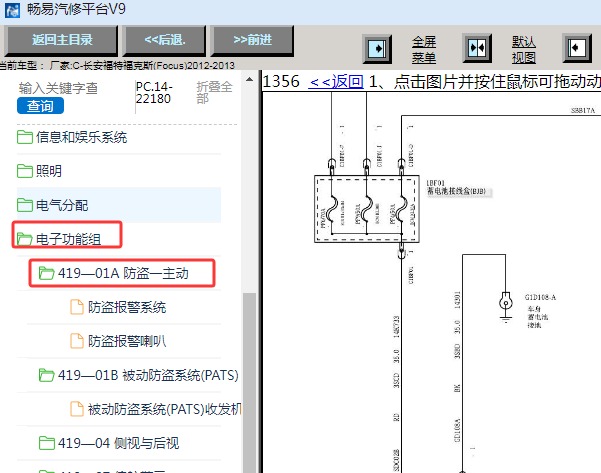
Task: Click the 折叠全部 collapse-all text
Action: (214, 92)
